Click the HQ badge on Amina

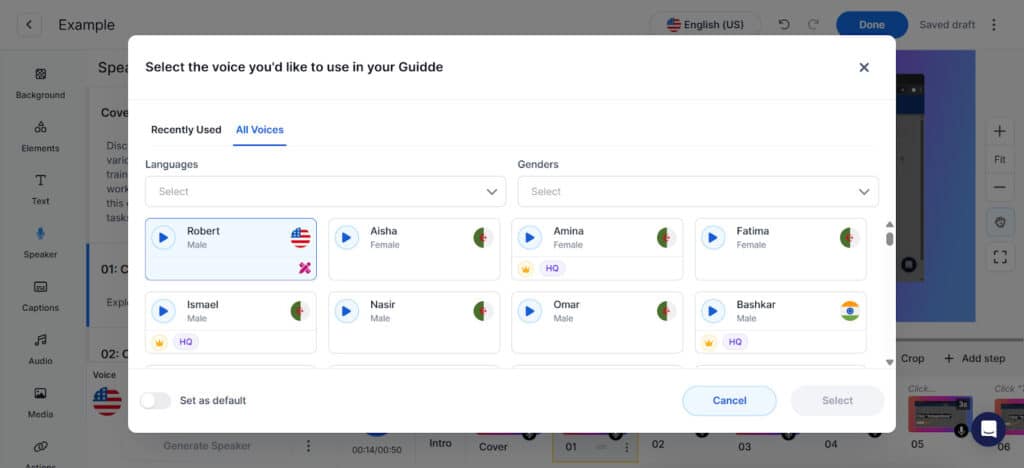552,268
